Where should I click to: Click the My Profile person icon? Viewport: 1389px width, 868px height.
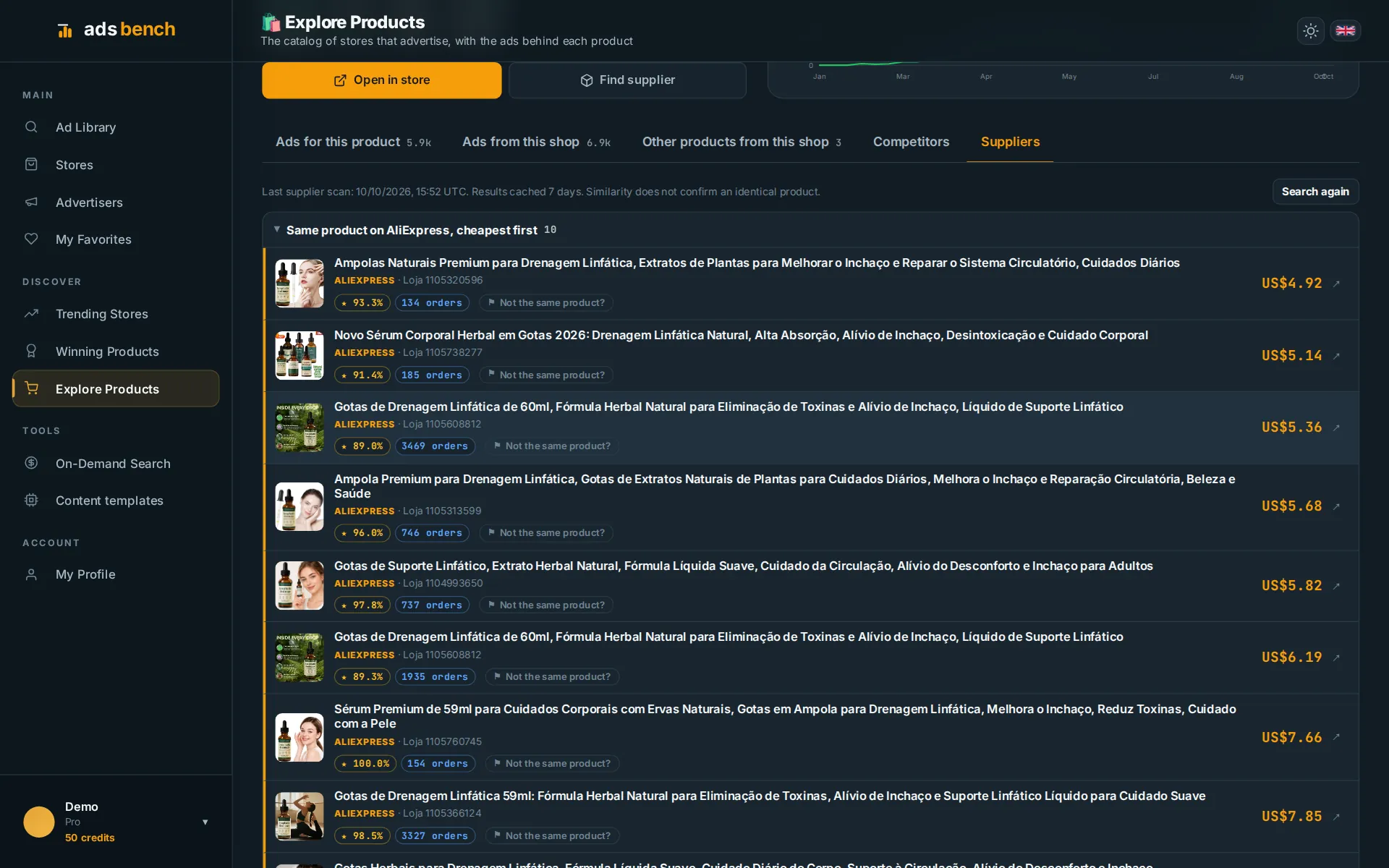pyautogui.click(x=31, y=574)
